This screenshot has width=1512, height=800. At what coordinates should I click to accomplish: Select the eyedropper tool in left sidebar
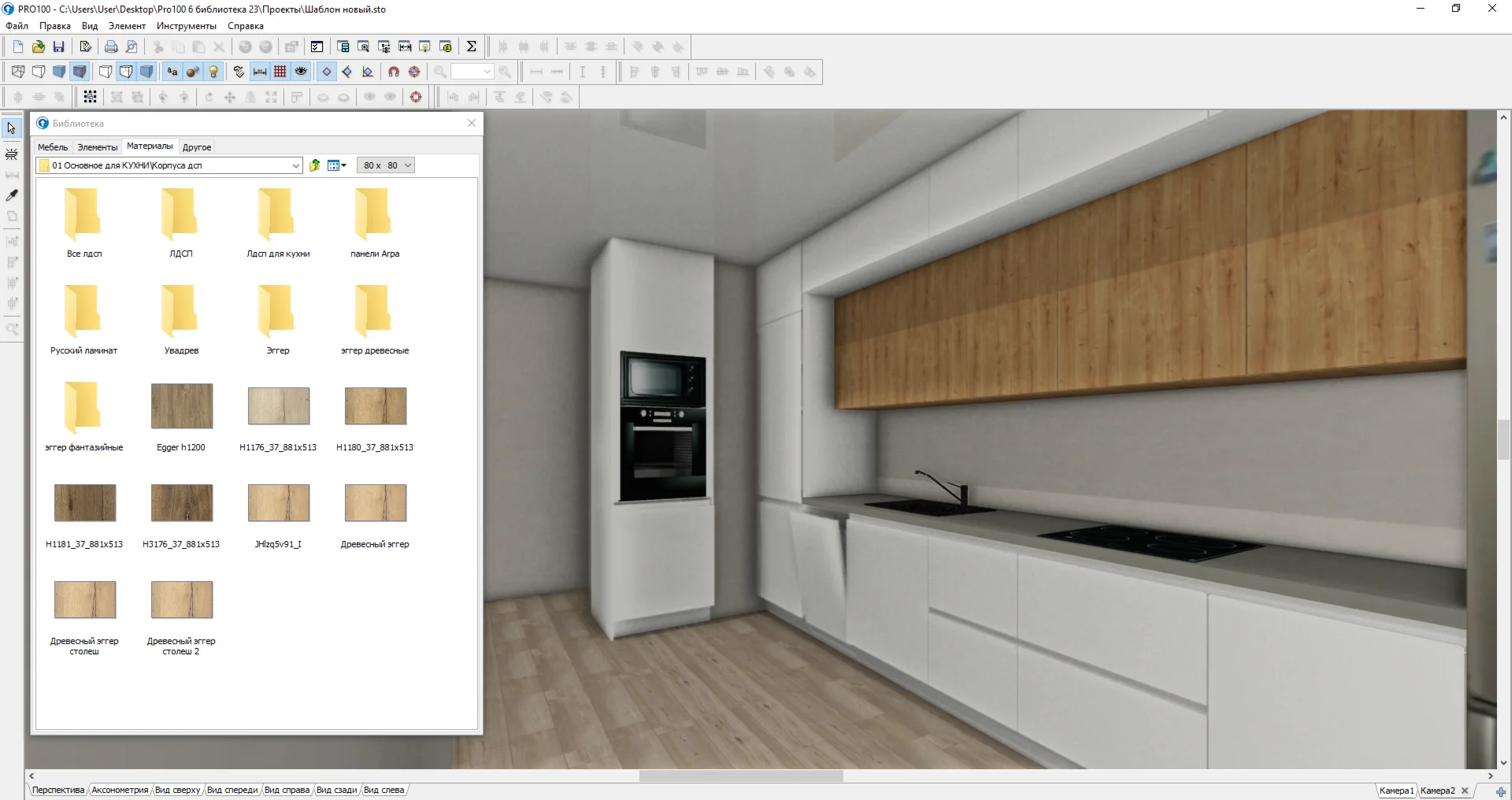pyautogui.click(x=12, y=195)
